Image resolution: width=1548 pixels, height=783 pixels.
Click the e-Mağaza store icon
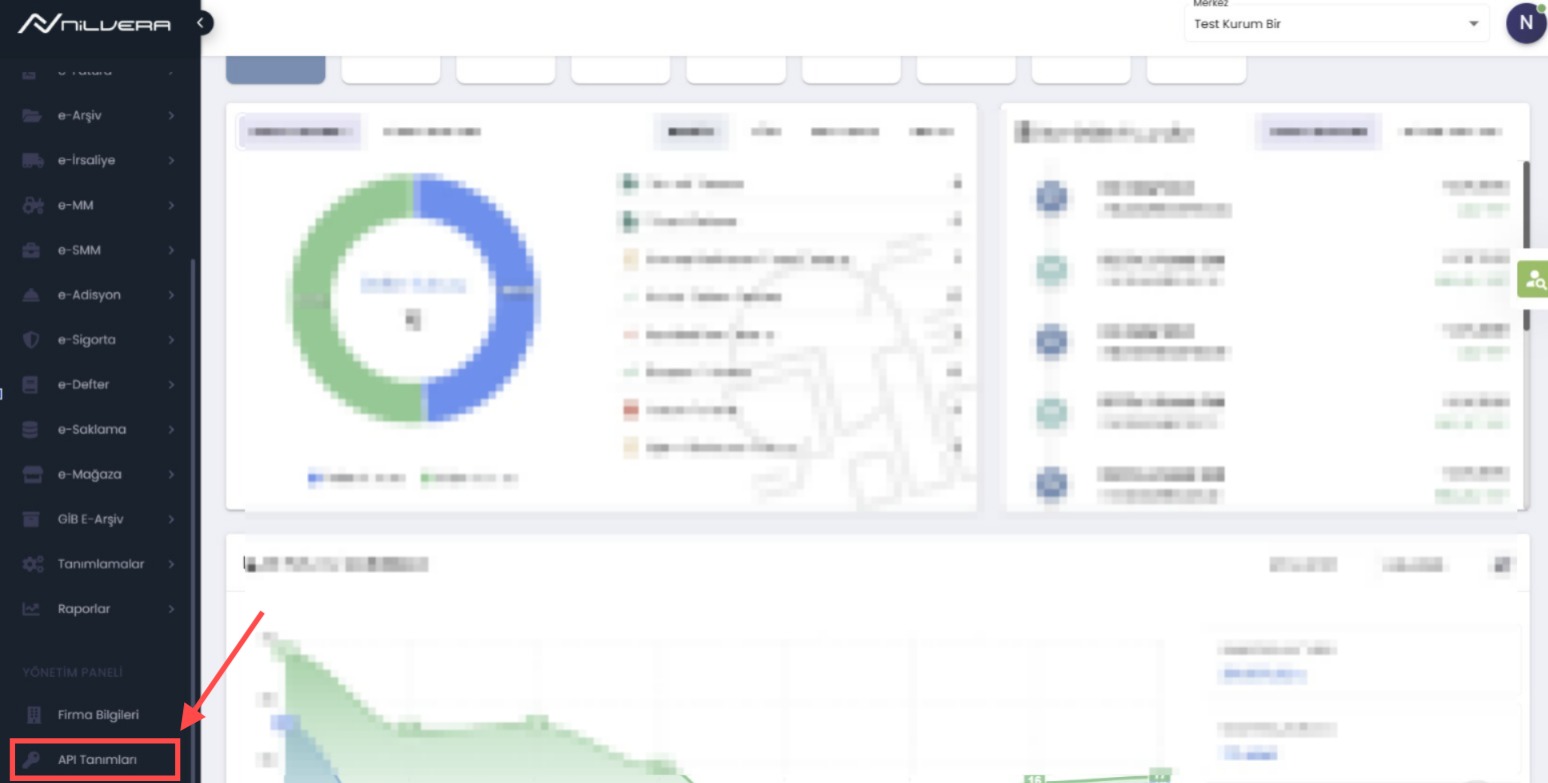31,474
